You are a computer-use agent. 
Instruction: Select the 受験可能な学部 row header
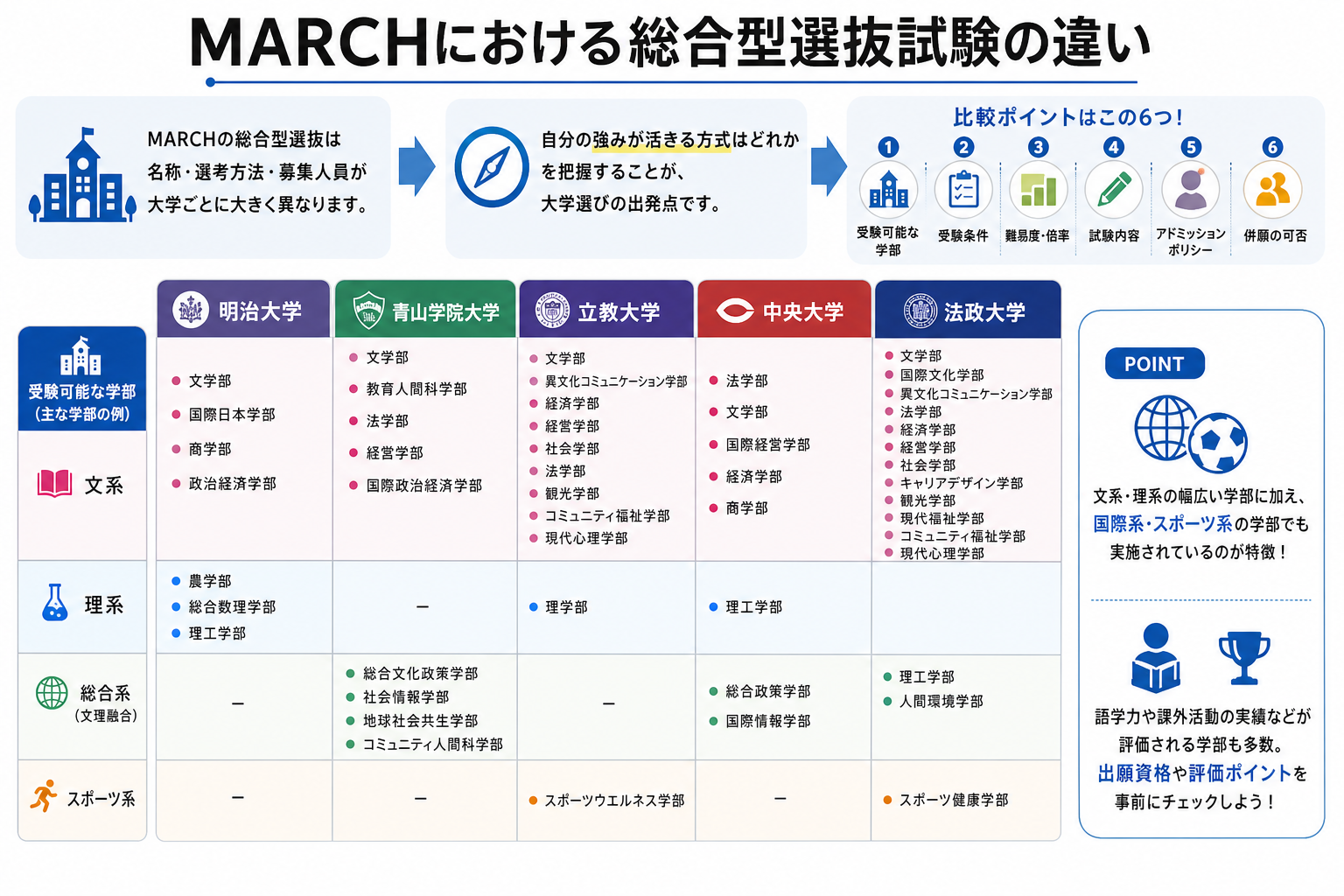[82, 379]
